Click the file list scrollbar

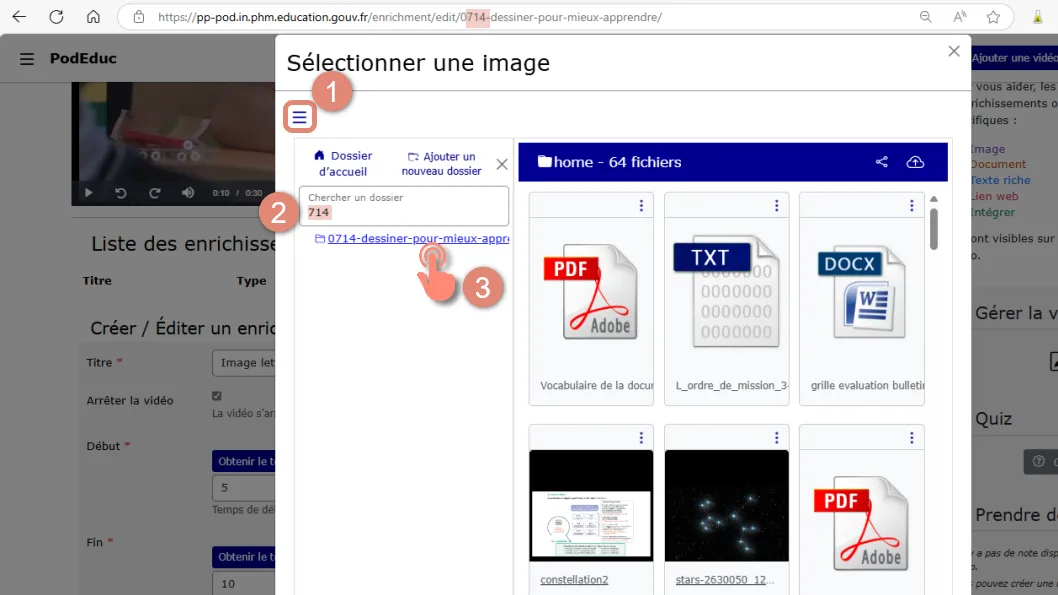point(934,229)
